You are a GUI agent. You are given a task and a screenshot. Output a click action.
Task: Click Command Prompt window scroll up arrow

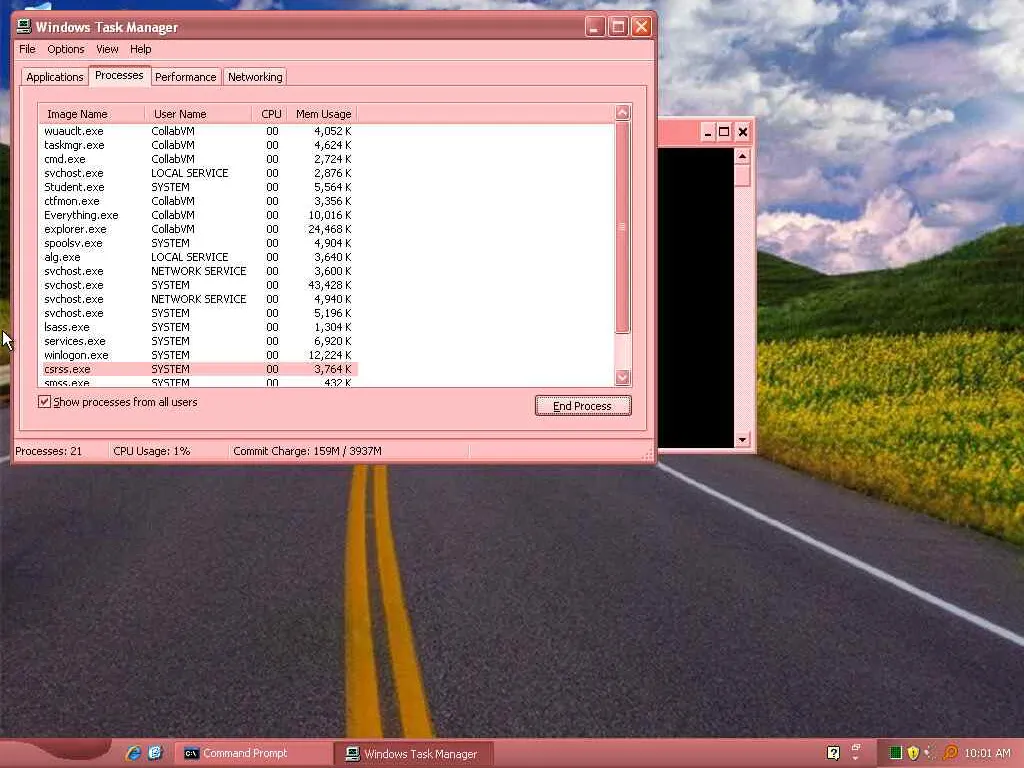pos(742,156)
